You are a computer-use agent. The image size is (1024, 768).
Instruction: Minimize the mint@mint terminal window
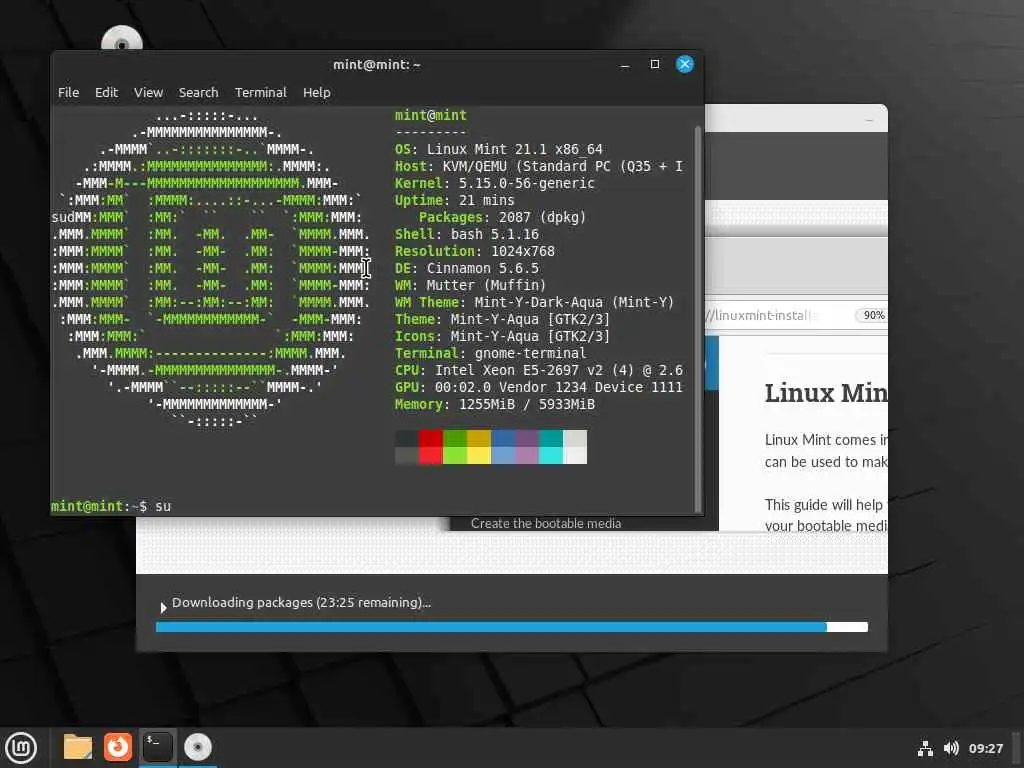pos(625,65)
